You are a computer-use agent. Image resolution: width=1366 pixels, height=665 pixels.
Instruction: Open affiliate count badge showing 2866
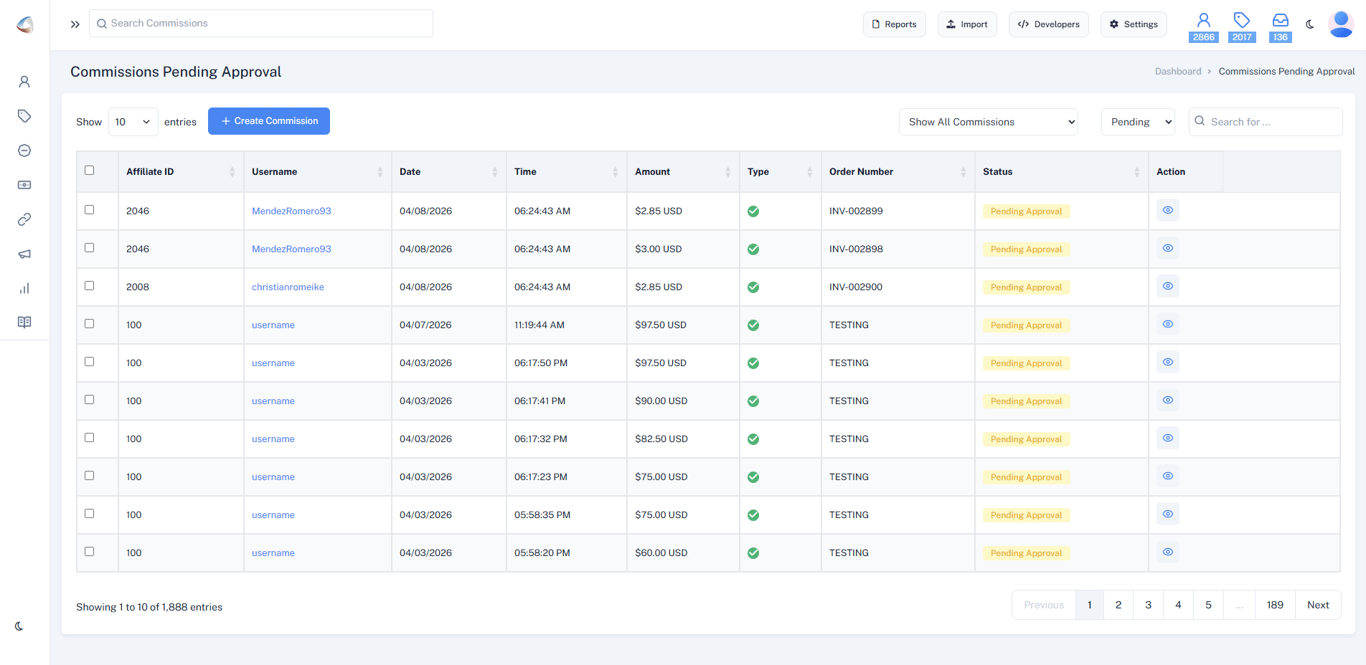(x=1203, y=24)
